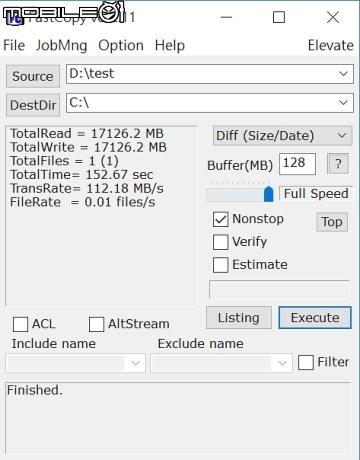Expand the Source path dropdown
The width and height of the screenshot is (360, 460).
pyautogui.click(x=343, y=74)
